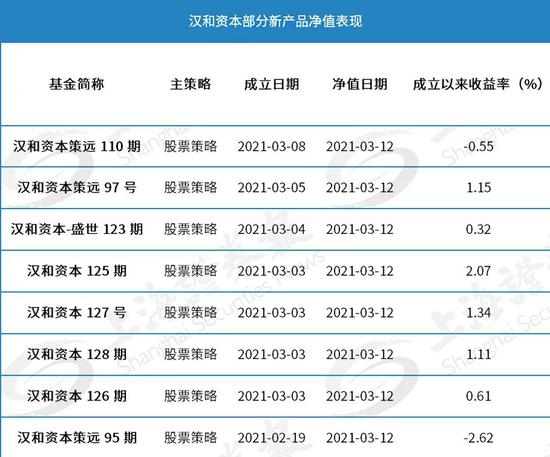
Task: Click the 成立日期 column header
Action: (271, 84)
